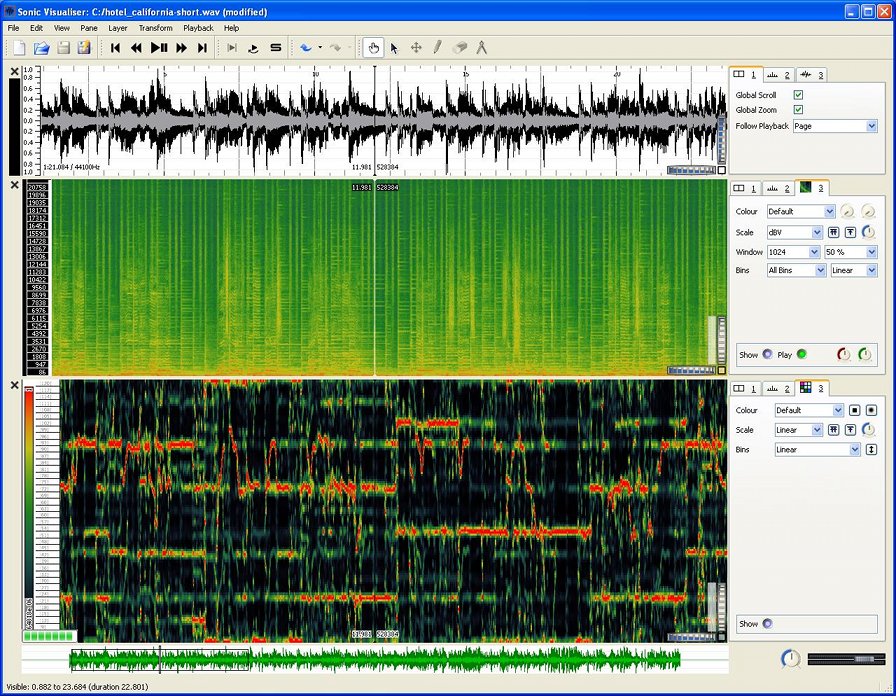896x696 pixels.
Task: Toggle the Global Scroll checkbox
Action: [798, 95]
